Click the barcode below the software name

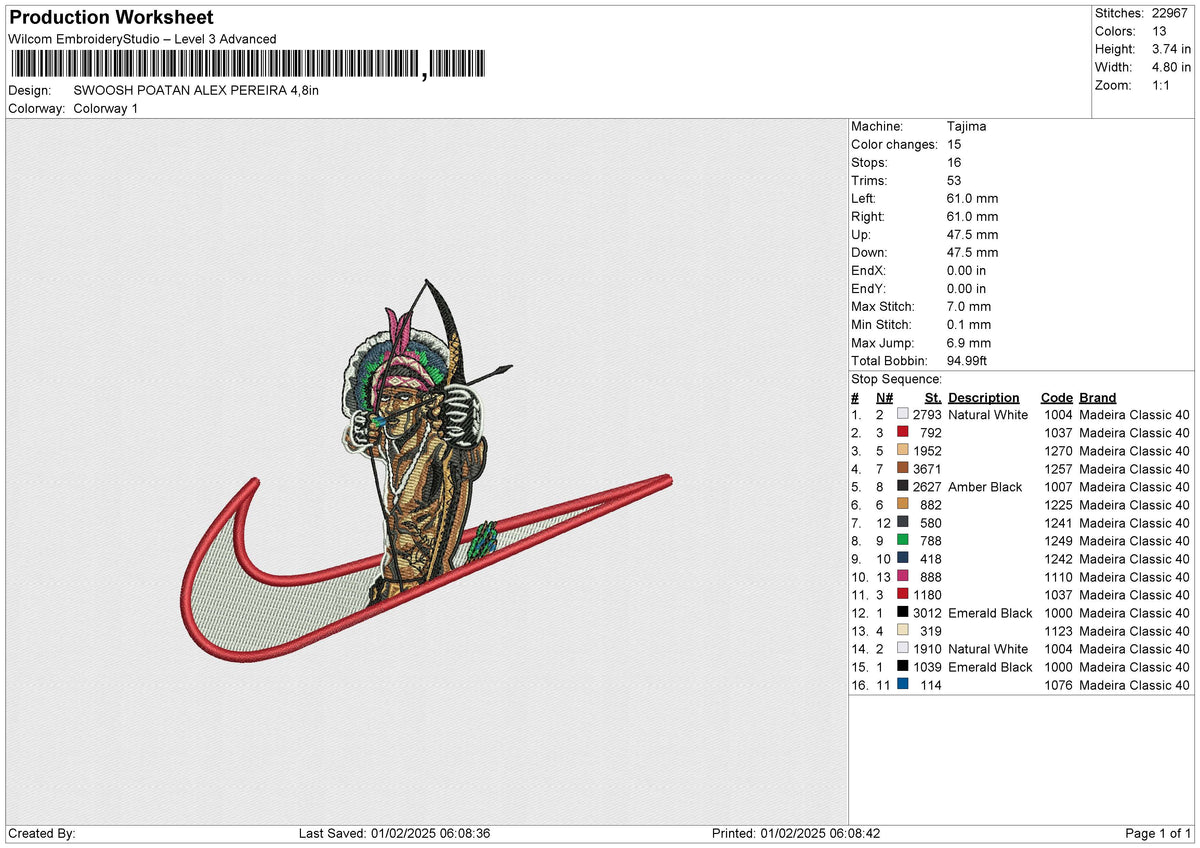pos(247,65)
